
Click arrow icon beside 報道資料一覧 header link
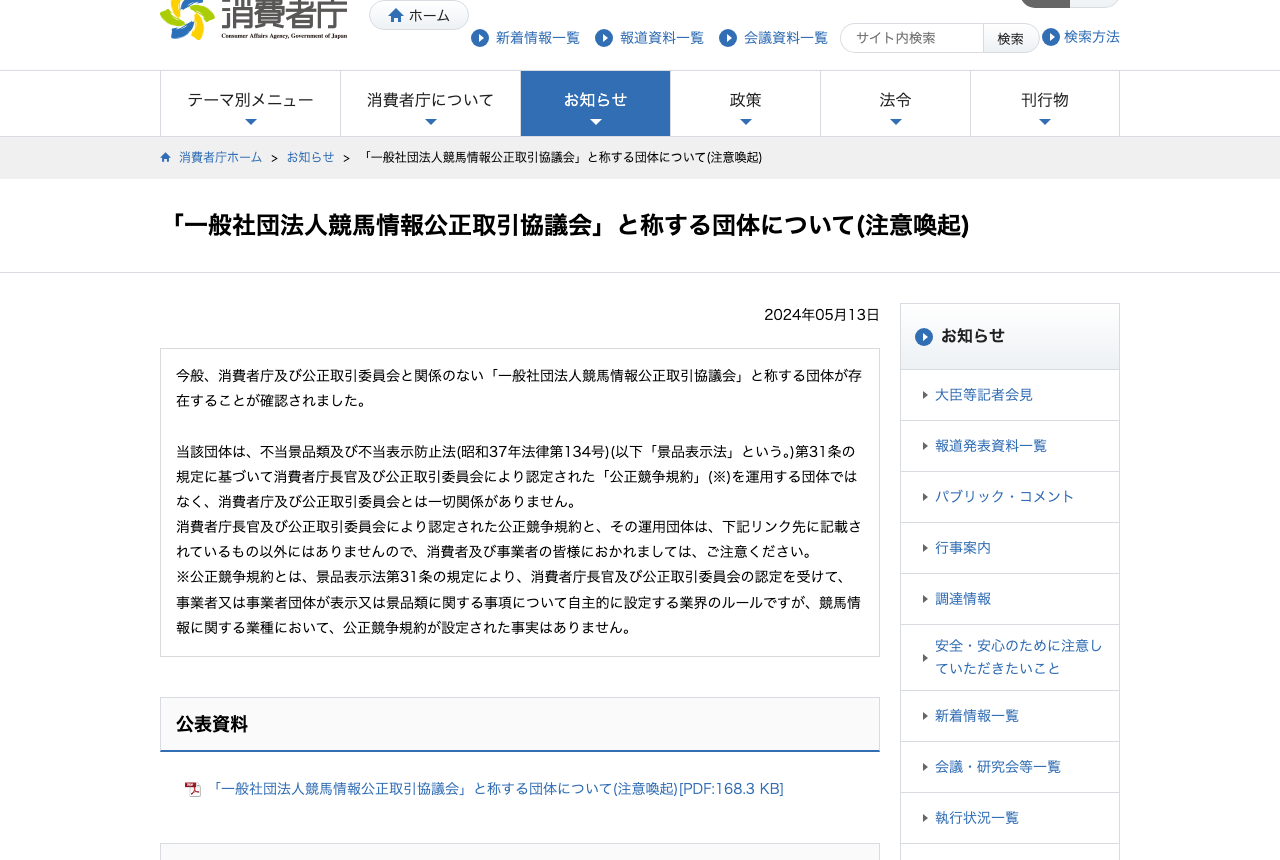[604, 38]
